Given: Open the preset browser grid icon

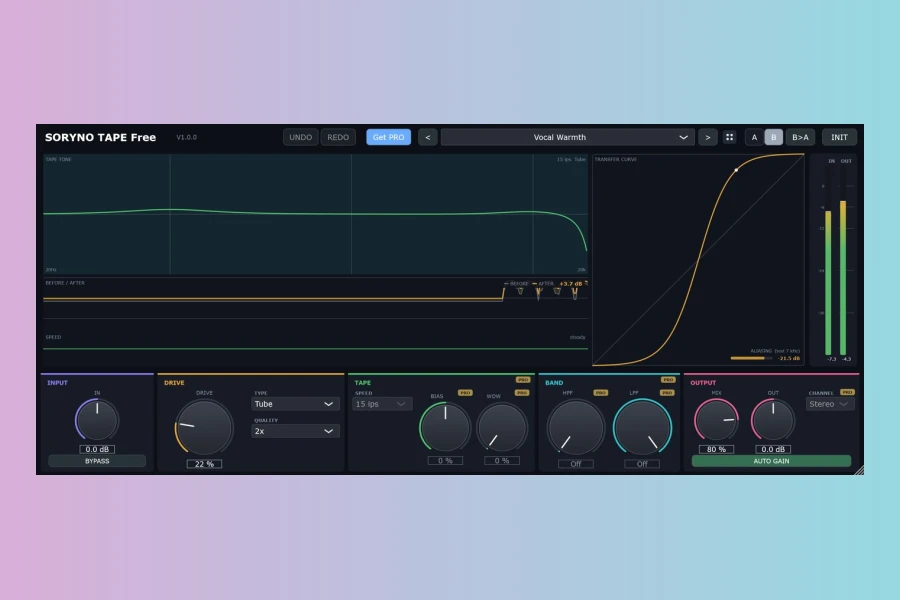Looking at the screenshot, I should pyautogui.click(x=729, y=137).
